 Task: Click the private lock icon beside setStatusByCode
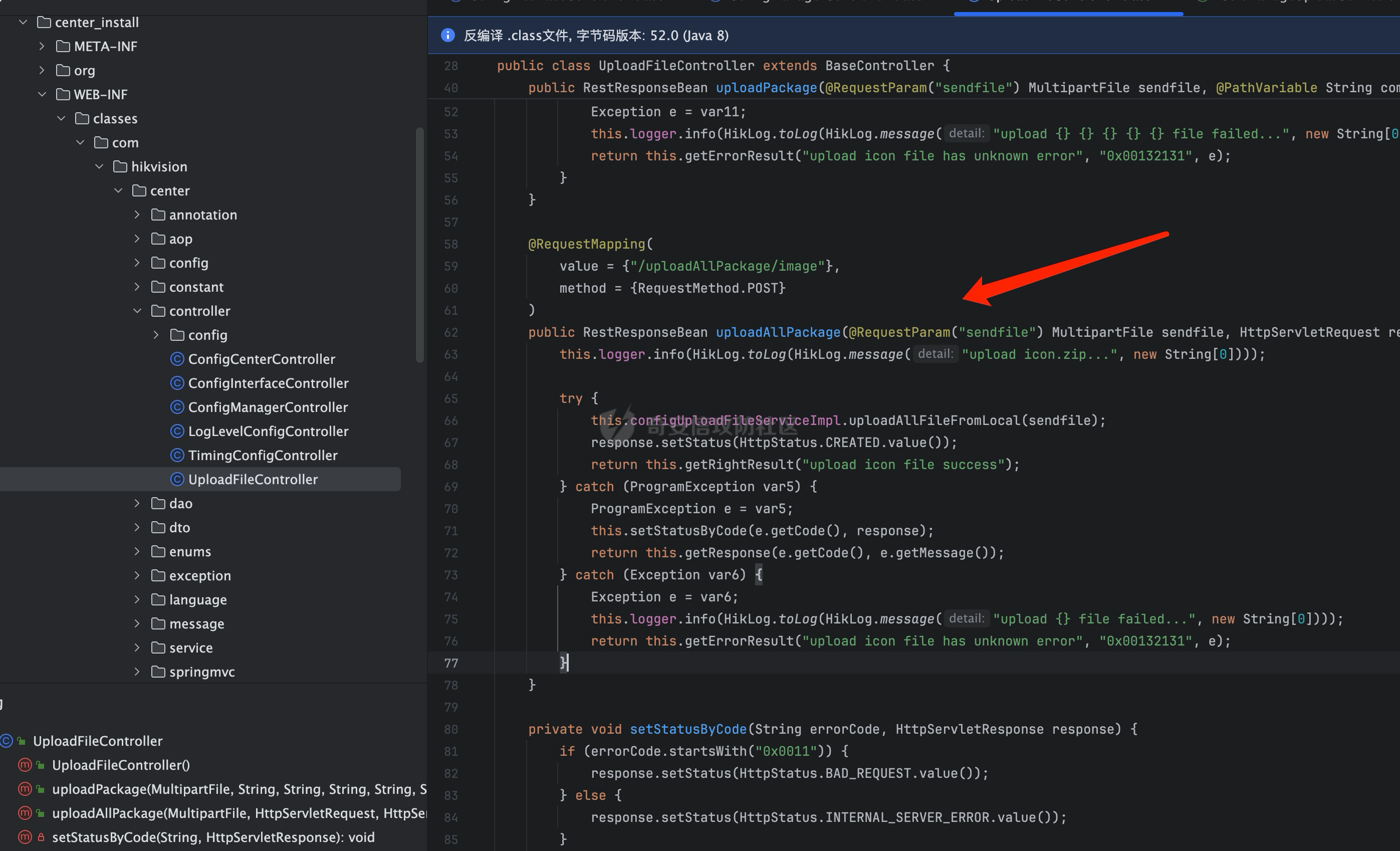(41, 837)
